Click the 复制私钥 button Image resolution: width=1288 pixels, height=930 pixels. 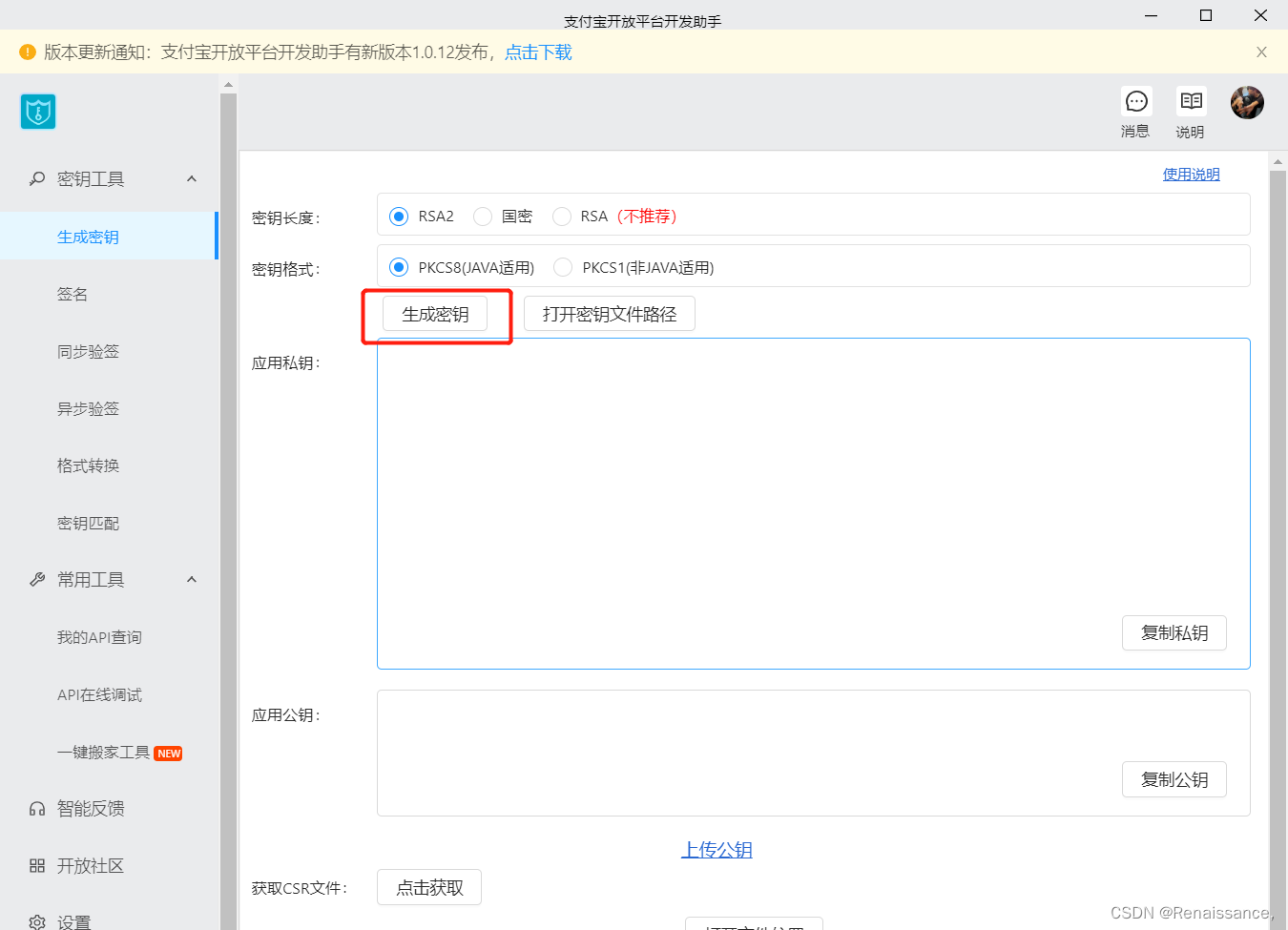(x=1174, y=632)
